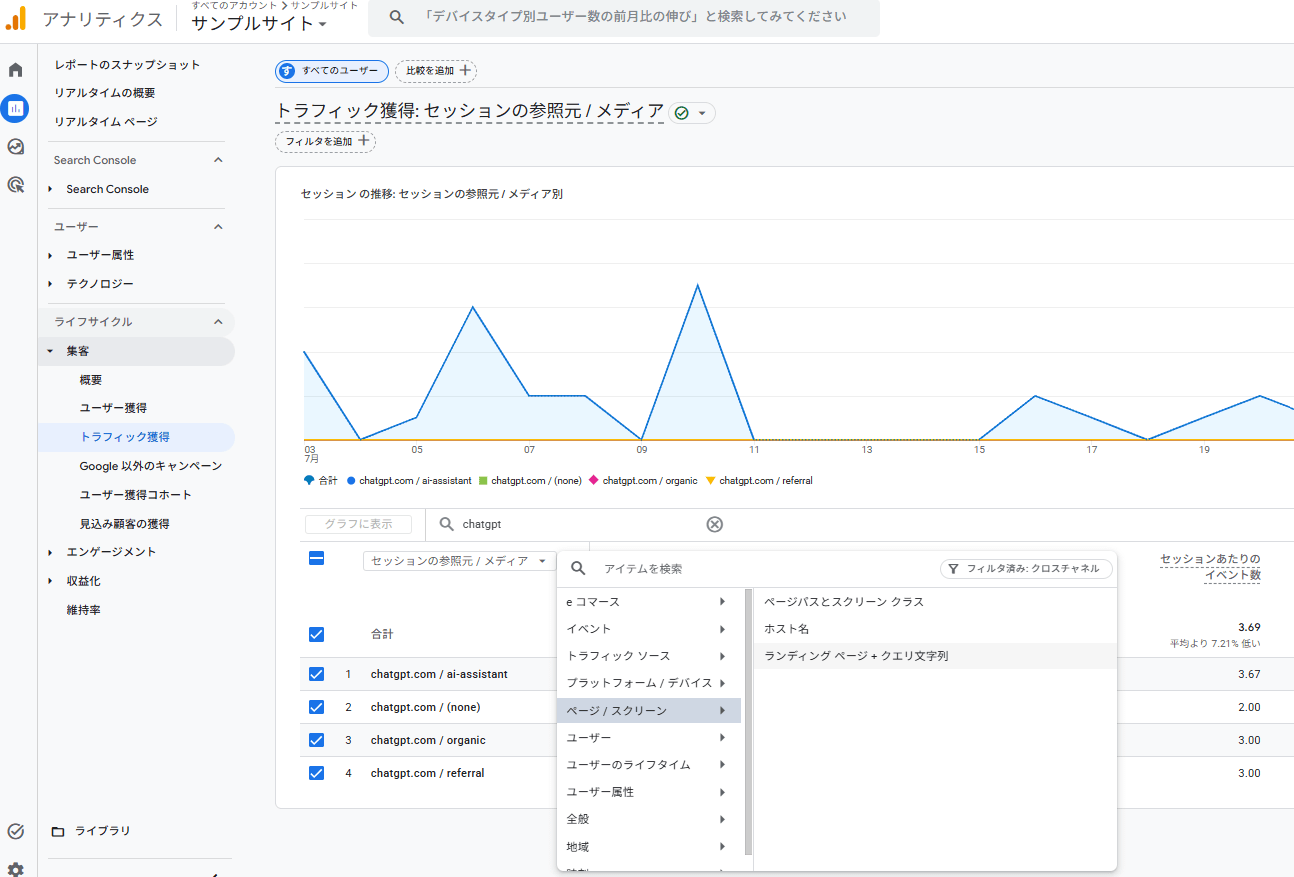Click the chatgpt table filter field
This screenshot has width=1294, height=877.
tap(580, 524)
